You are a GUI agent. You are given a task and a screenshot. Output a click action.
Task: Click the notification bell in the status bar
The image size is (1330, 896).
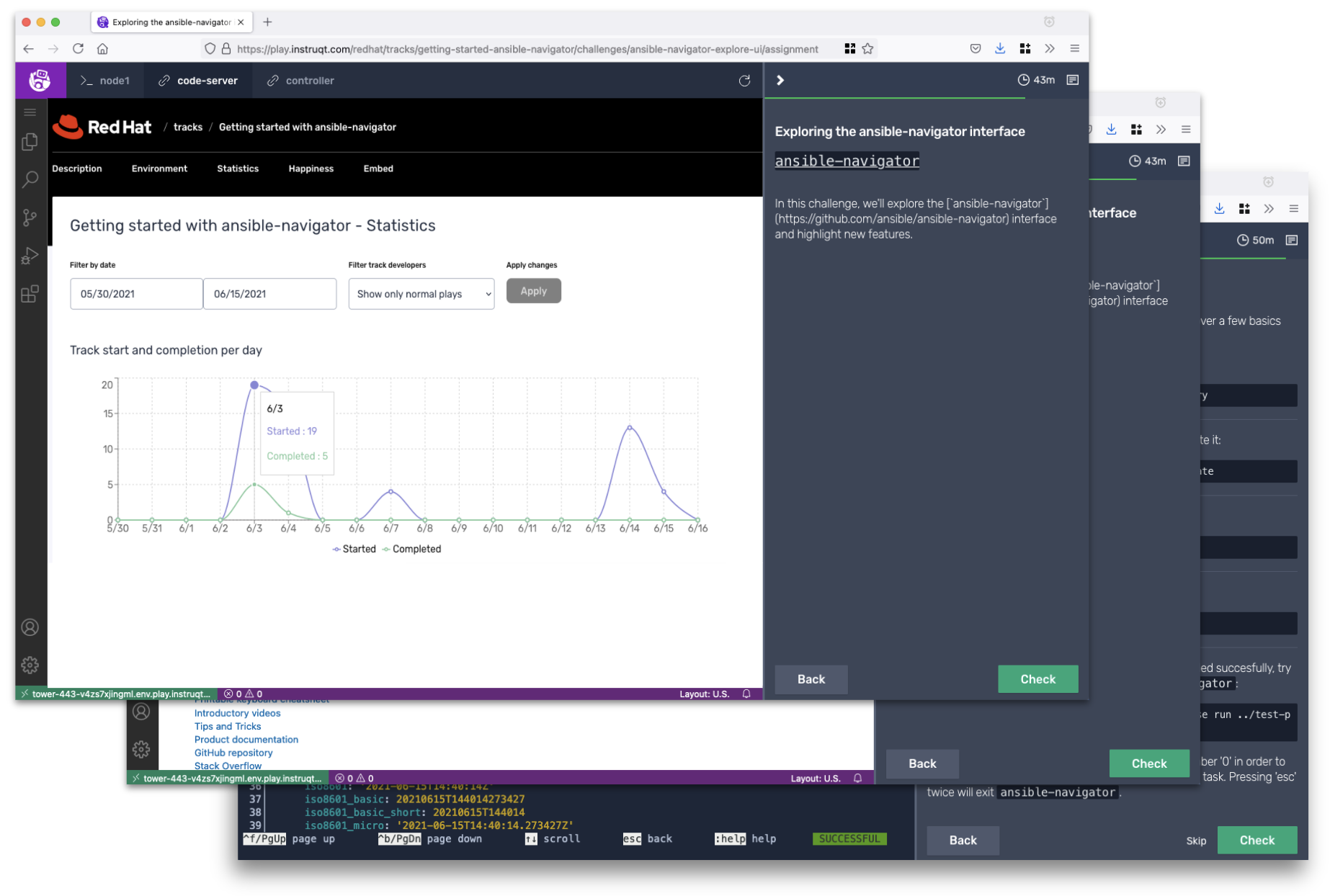746,694
